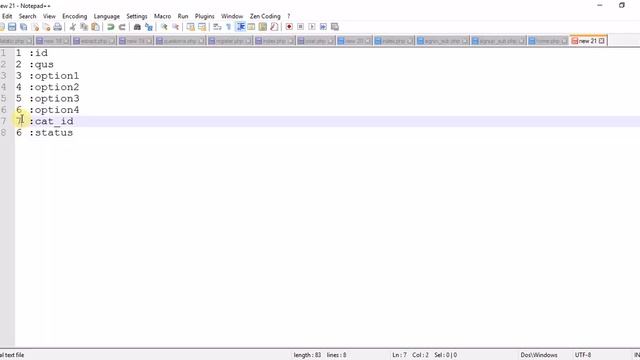Open the Function List toolbar icon
This screenshot has width=640, height=360.
(x=274, y=27)
